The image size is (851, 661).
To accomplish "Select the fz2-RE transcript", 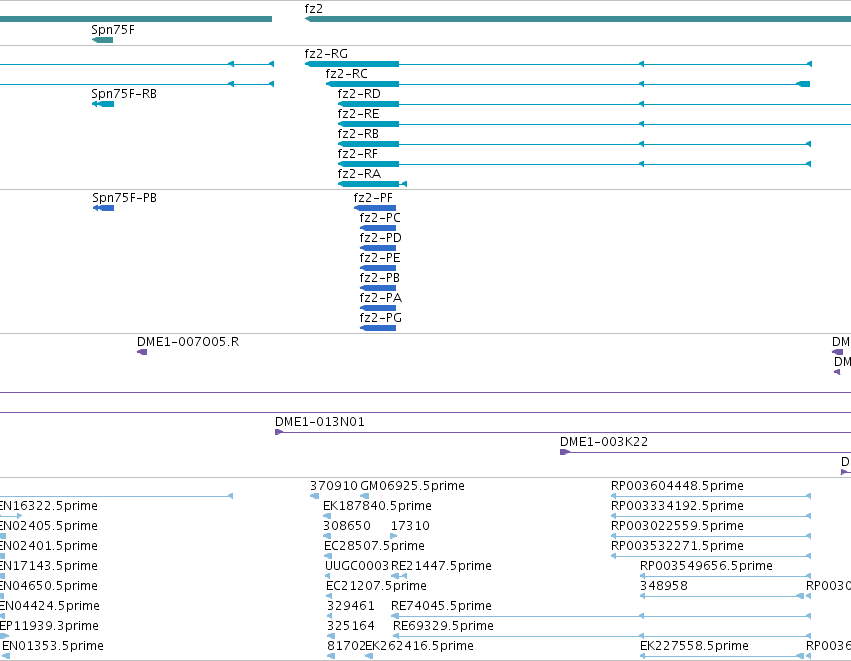I will pos(594,124).
